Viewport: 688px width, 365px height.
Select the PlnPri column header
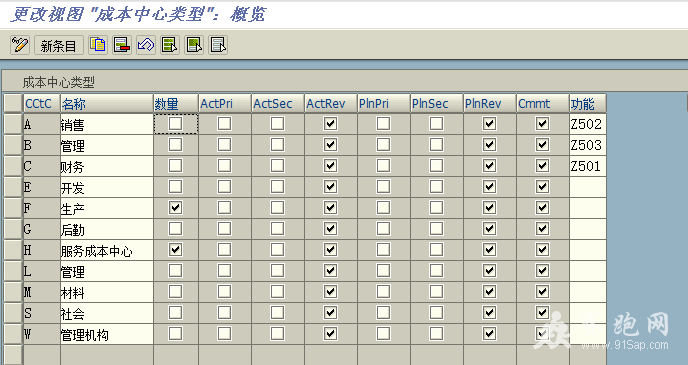[384, 104]
